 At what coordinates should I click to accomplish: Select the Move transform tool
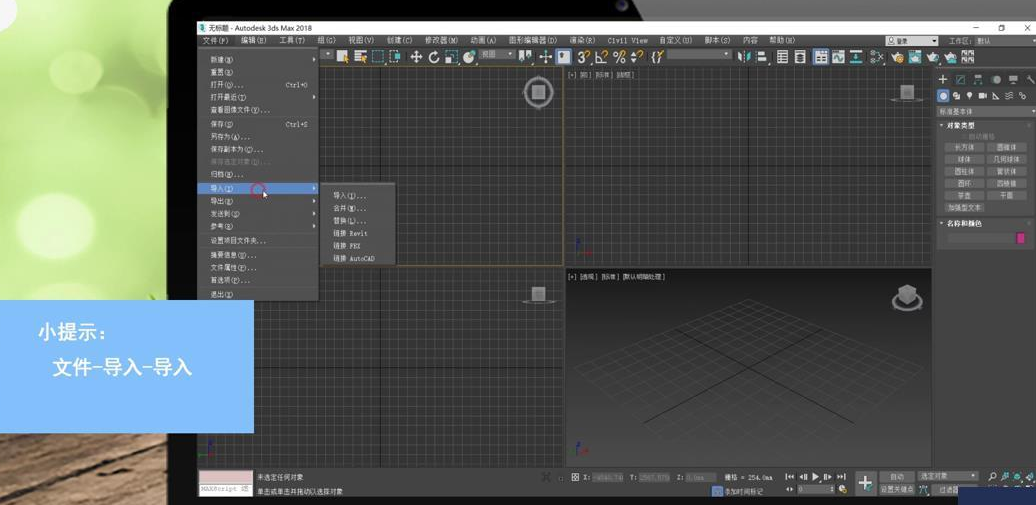tap(416, 57)
